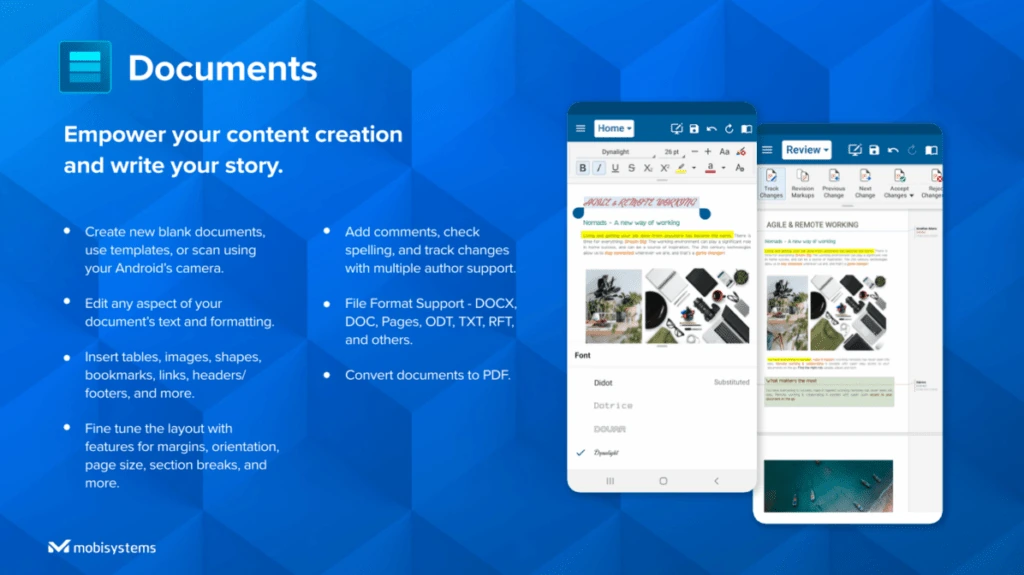Image resolution: width=1024 pixels, height=575 pixels.
Task: Increase font size with plus button
Action: [708, 152]
